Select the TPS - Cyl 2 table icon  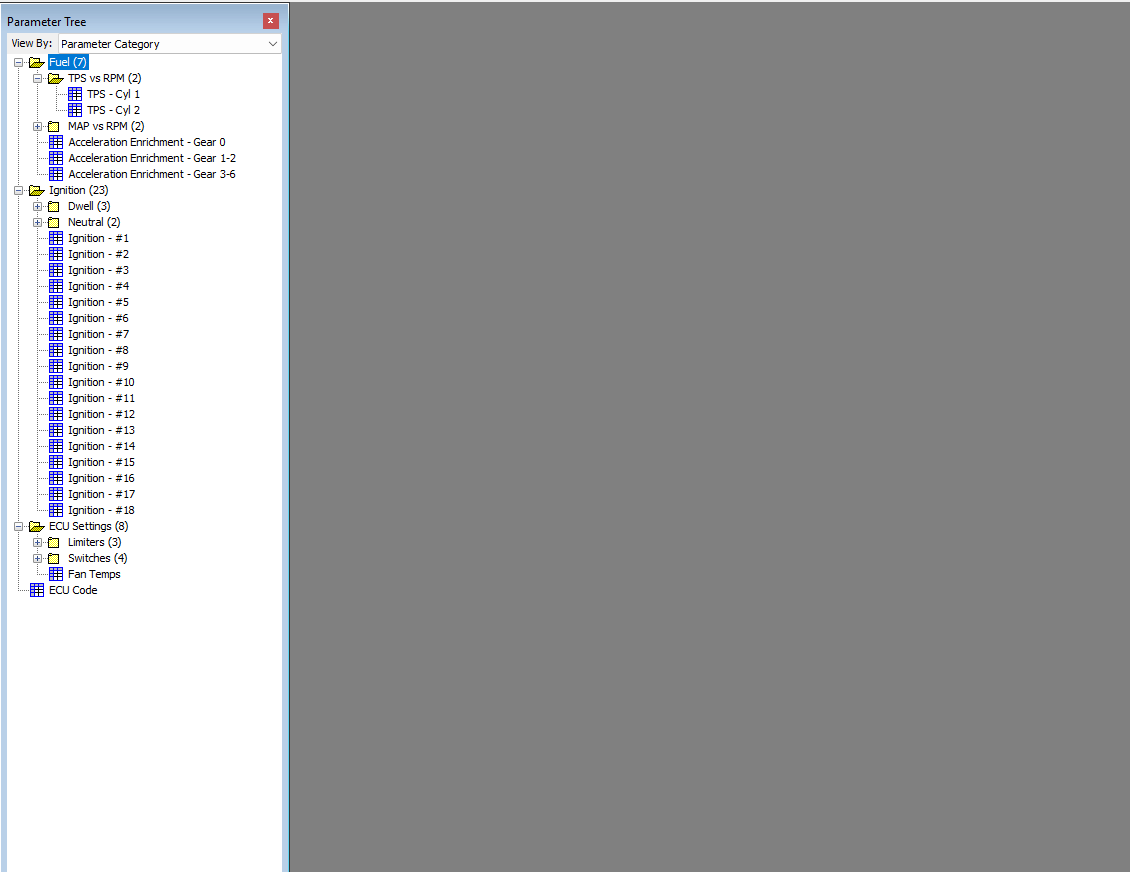75,110
